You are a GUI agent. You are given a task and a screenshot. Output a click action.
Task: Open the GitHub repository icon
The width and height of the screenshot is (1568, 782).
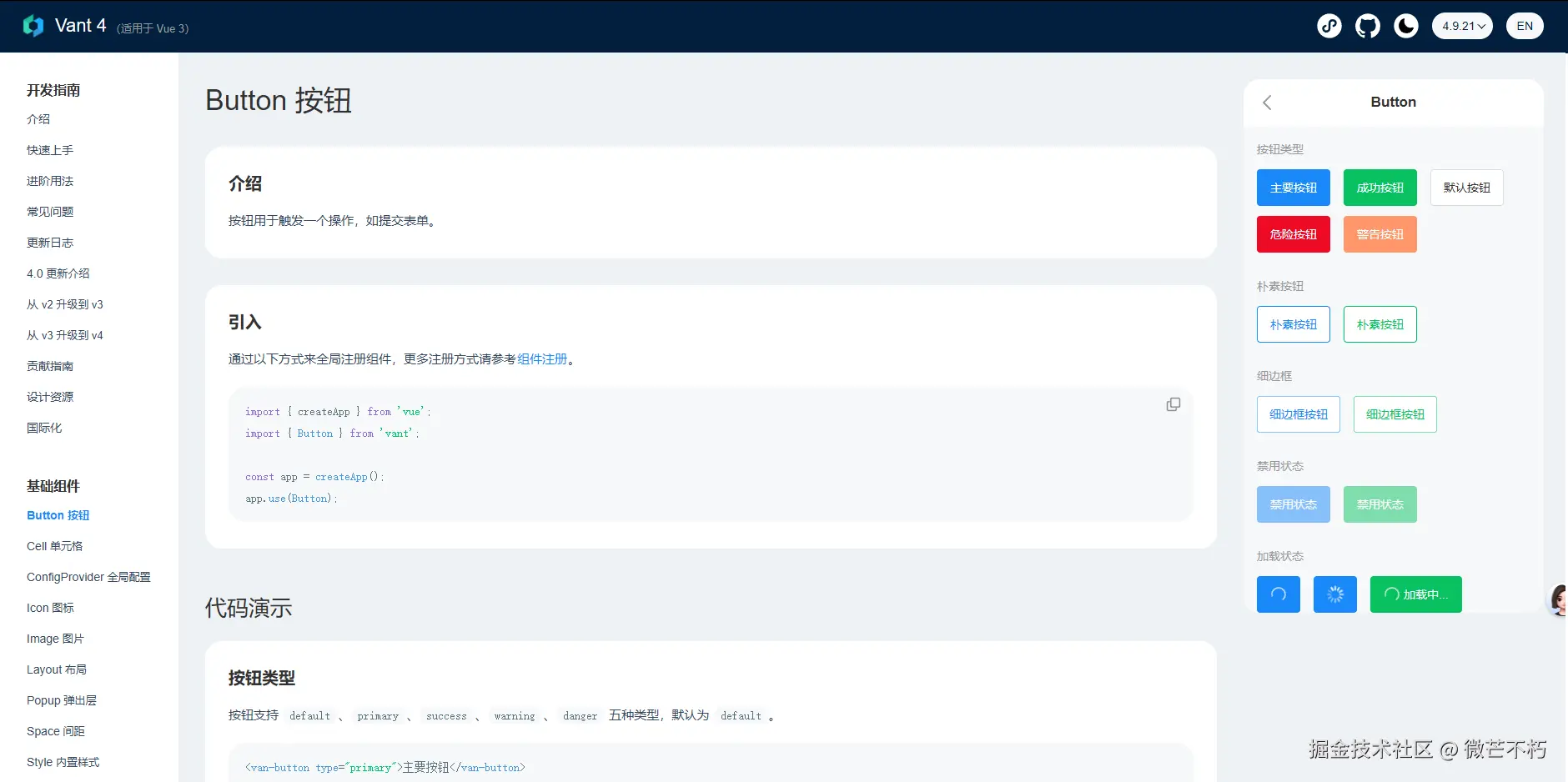(1368, 26)
